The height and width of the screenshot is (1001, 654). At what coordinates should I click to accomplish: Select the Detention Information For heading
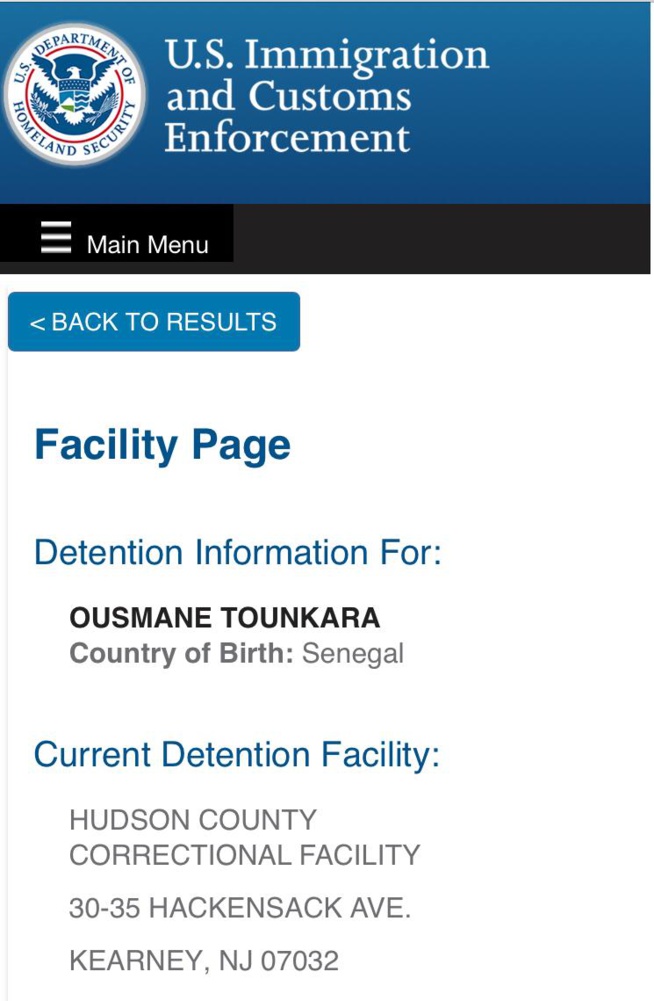(x=237, y=552)
